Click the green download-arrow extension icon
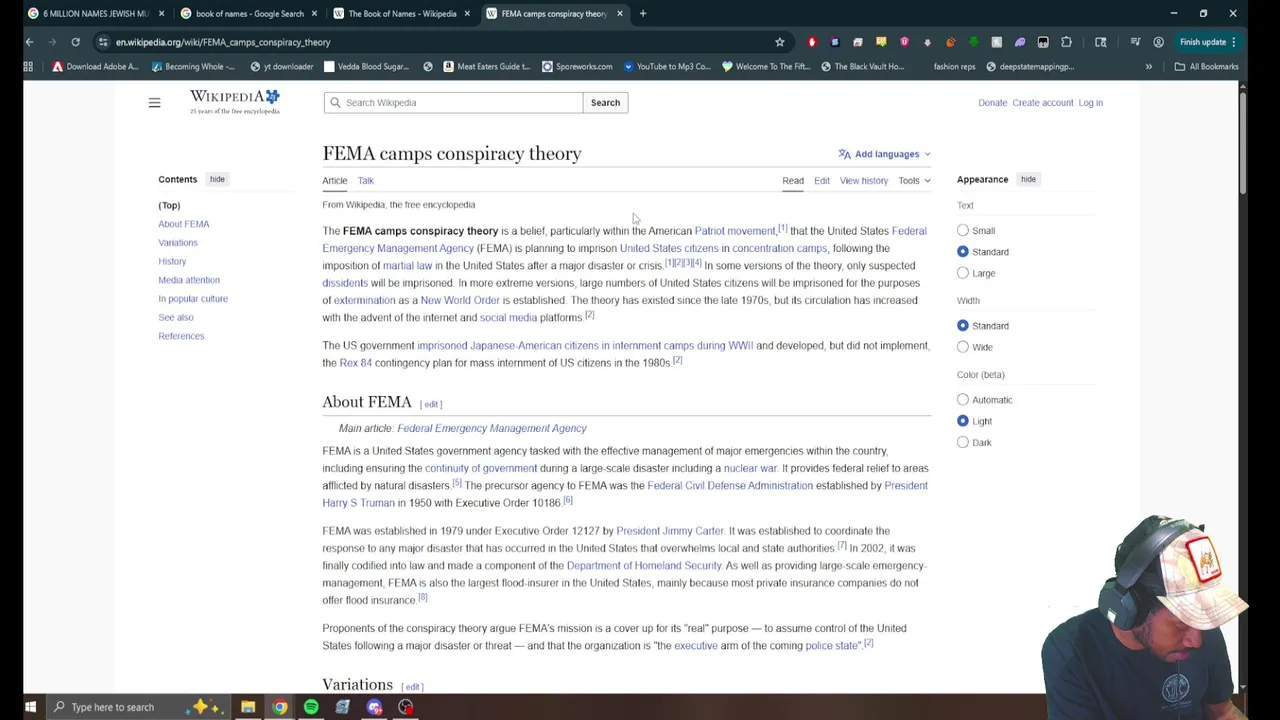1280x720 pixels. coord(973,42)
